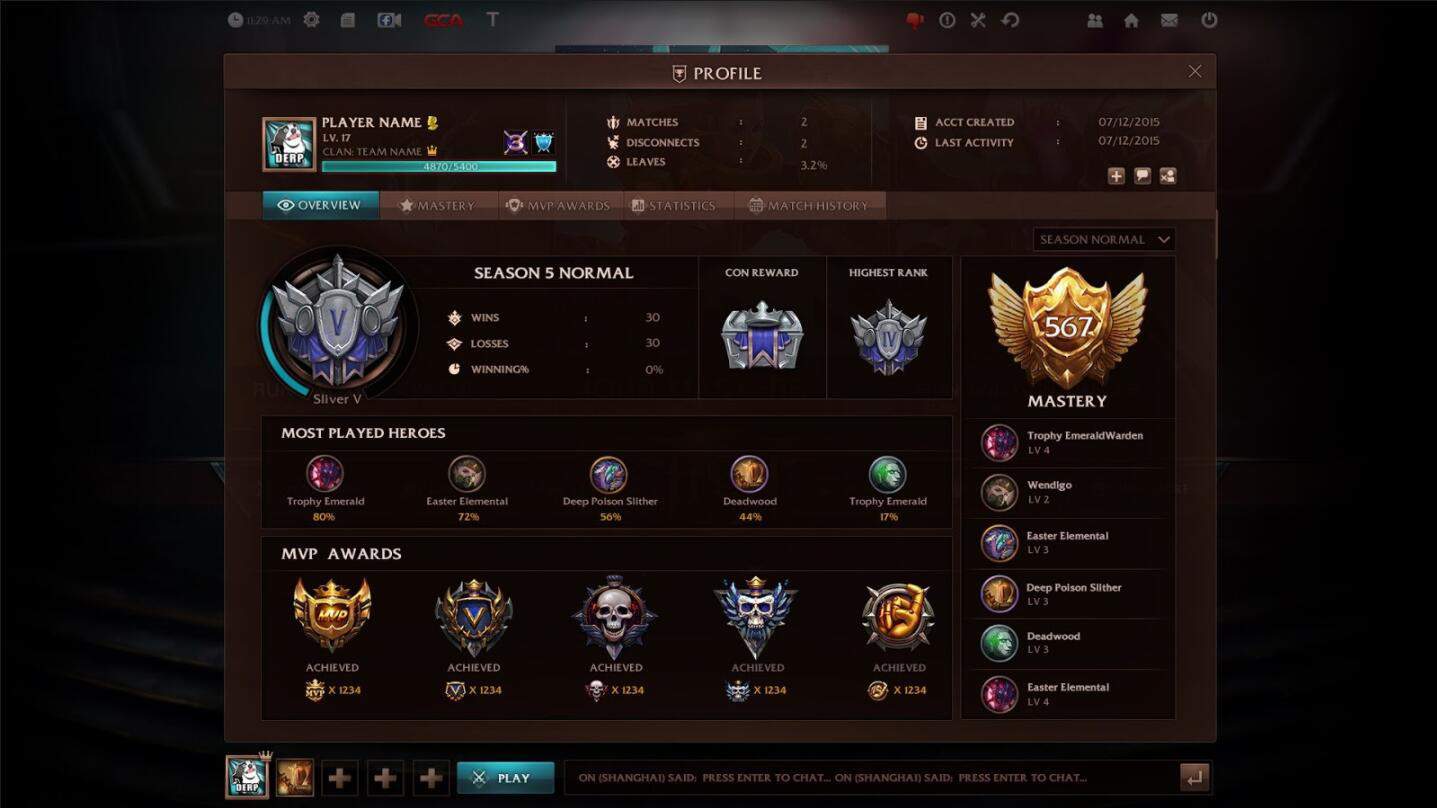The image size is (1437, 808).
Task: Click the chat send enter button
Action: 1194,777
